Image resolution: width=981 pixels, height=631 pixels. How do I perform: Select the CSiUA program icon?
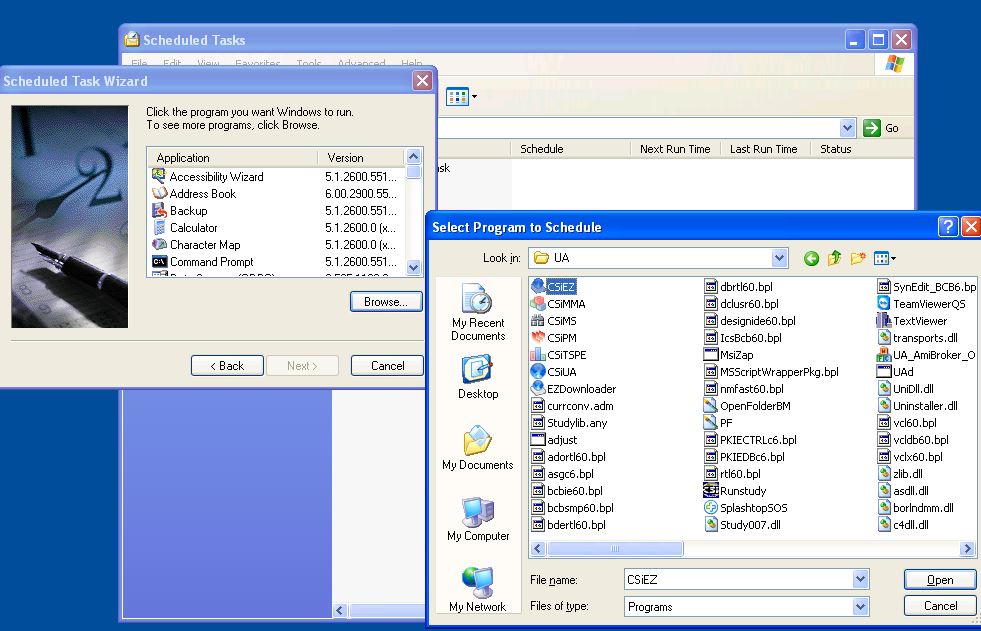pos(538,371)
